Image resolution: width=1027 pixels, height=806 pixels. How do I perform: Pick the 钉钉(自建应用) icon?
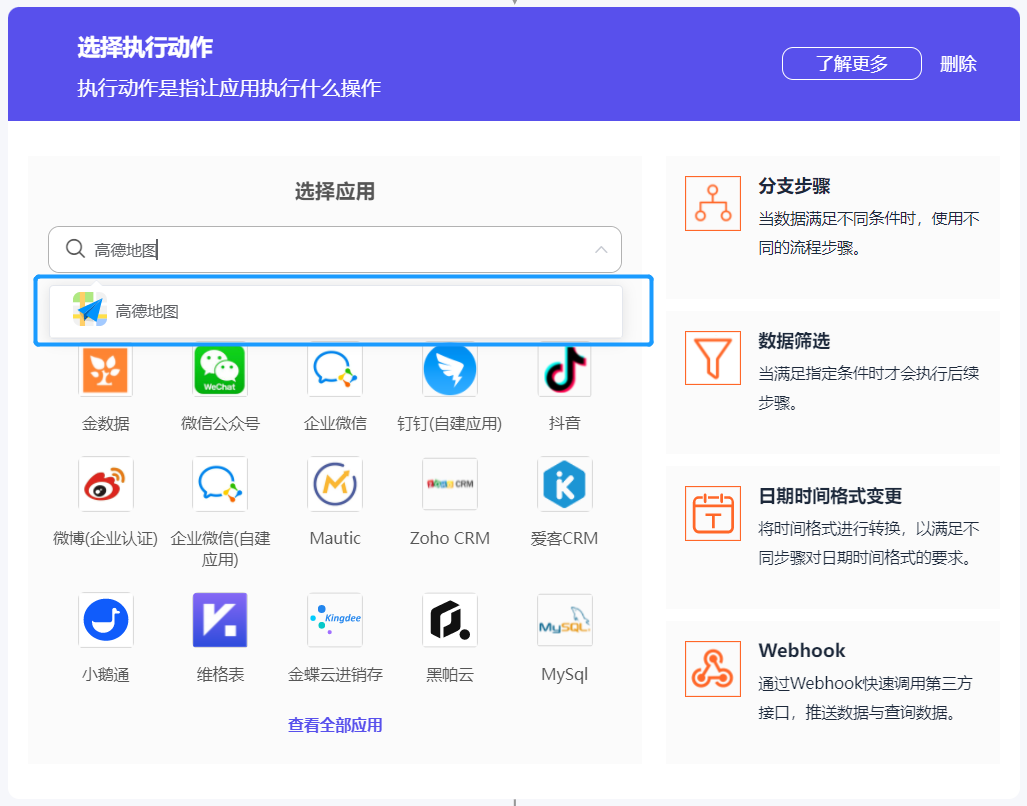[x=450, y=369]
